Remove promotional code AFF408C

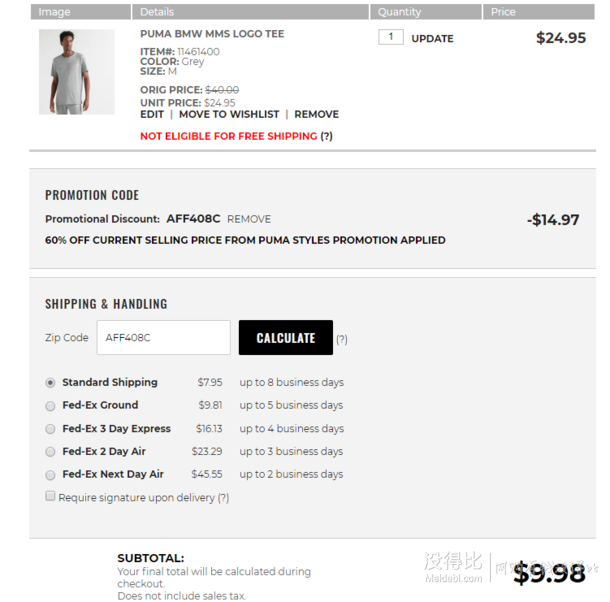coord(249,219)
